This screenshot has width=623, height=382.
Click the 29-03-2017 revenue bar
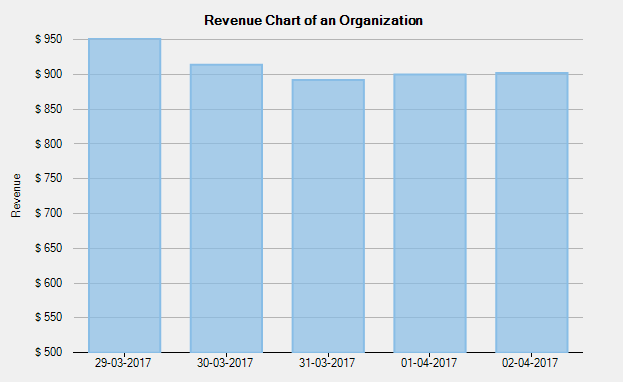tap(125, 195)
